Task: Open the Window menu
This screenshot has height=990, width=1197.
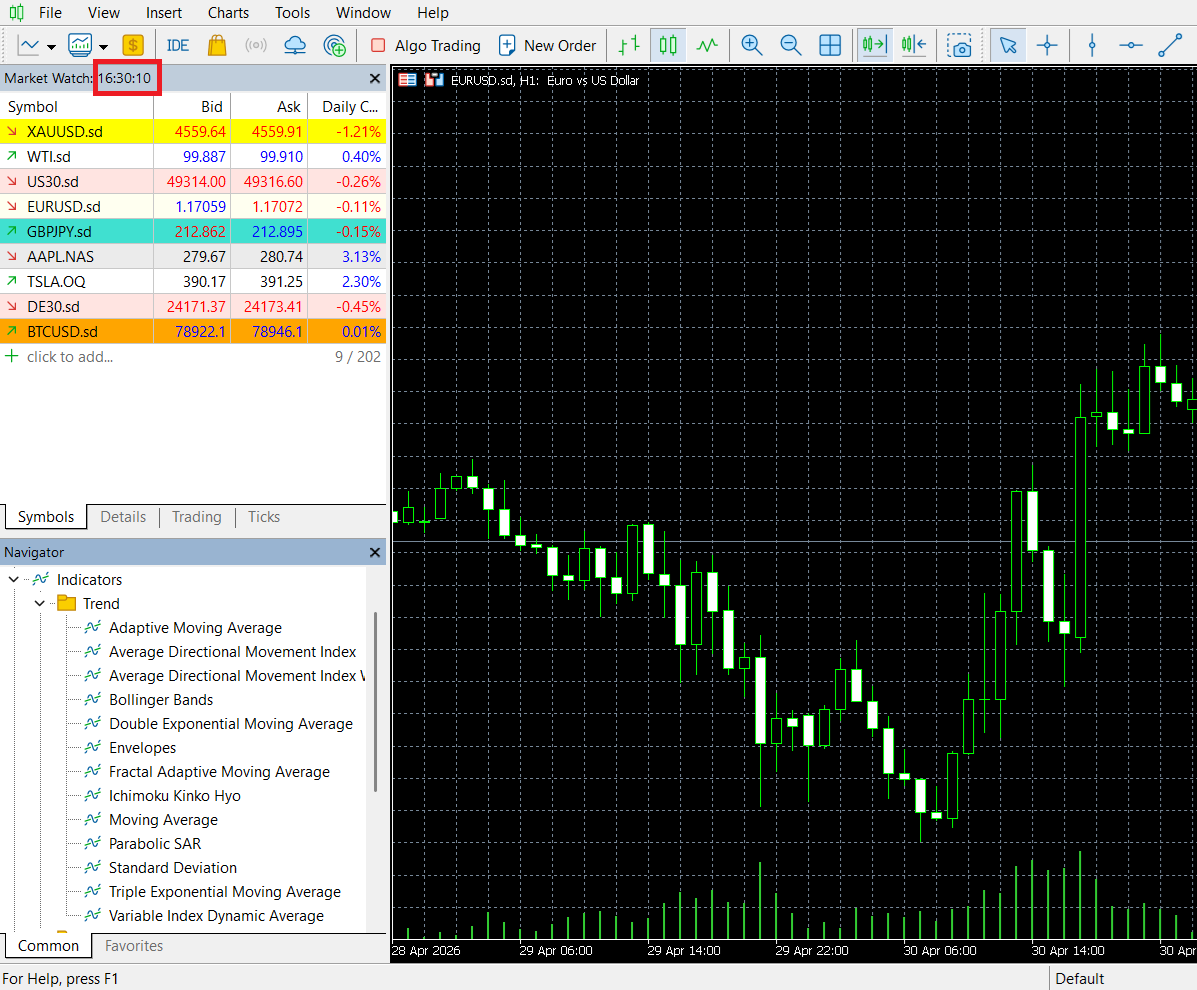Action: click(x=363, y=13)
